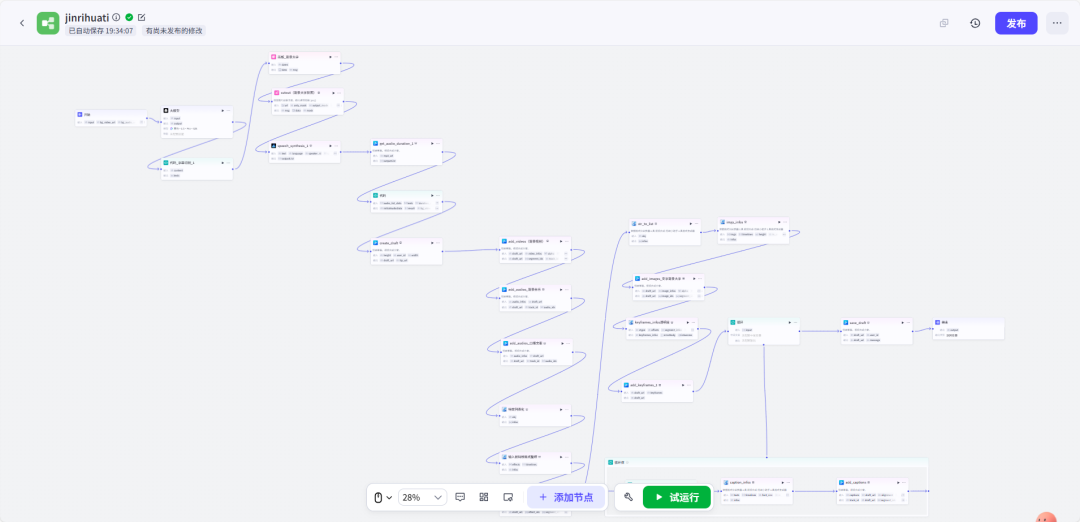Click the 发布 publish button
Screen dimensions: 1080x522
(1016, 23)
